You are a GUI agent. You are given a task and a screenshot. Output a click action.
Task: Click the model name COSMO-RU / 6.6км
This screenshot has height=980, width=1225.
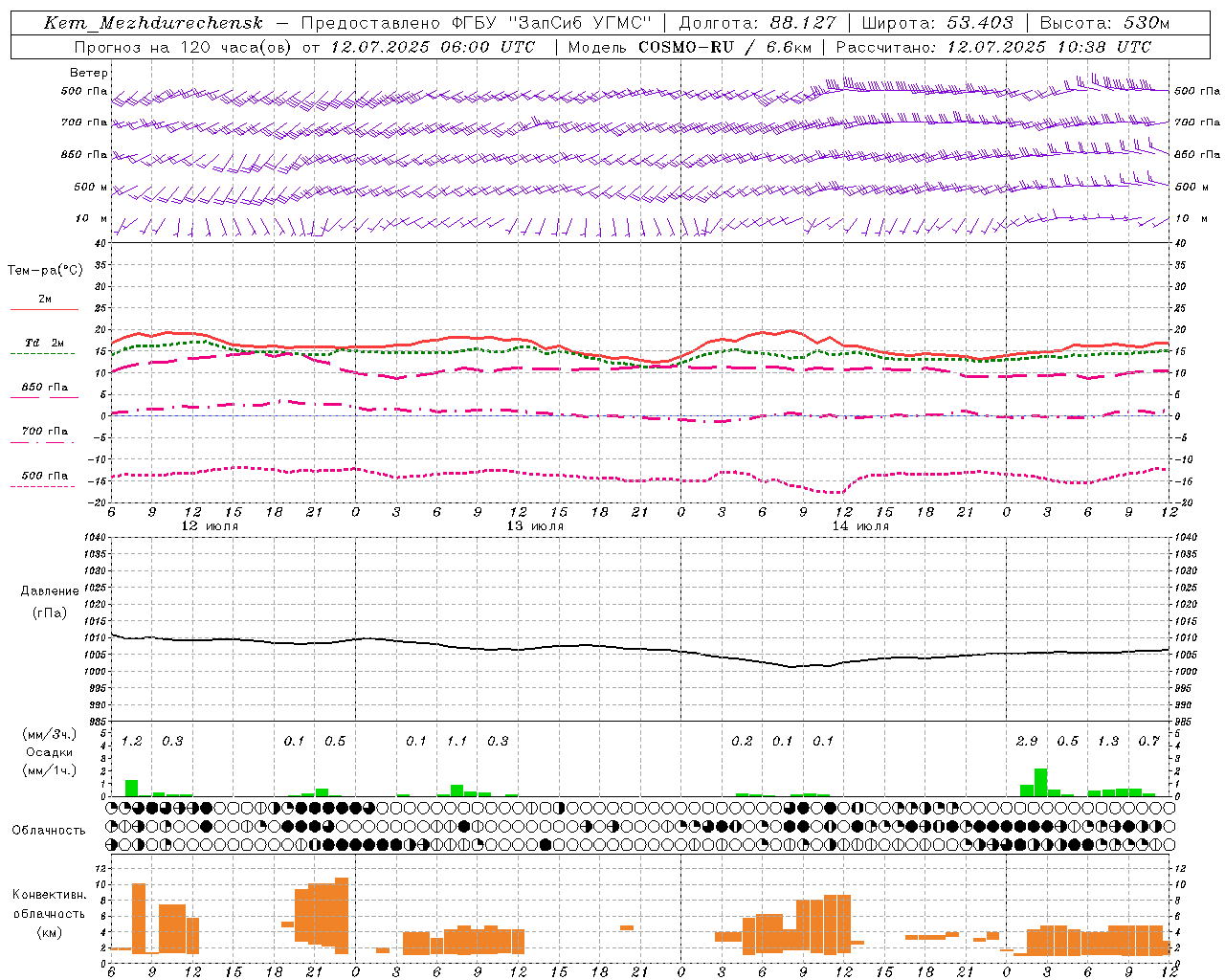click(x=724, y=47)
